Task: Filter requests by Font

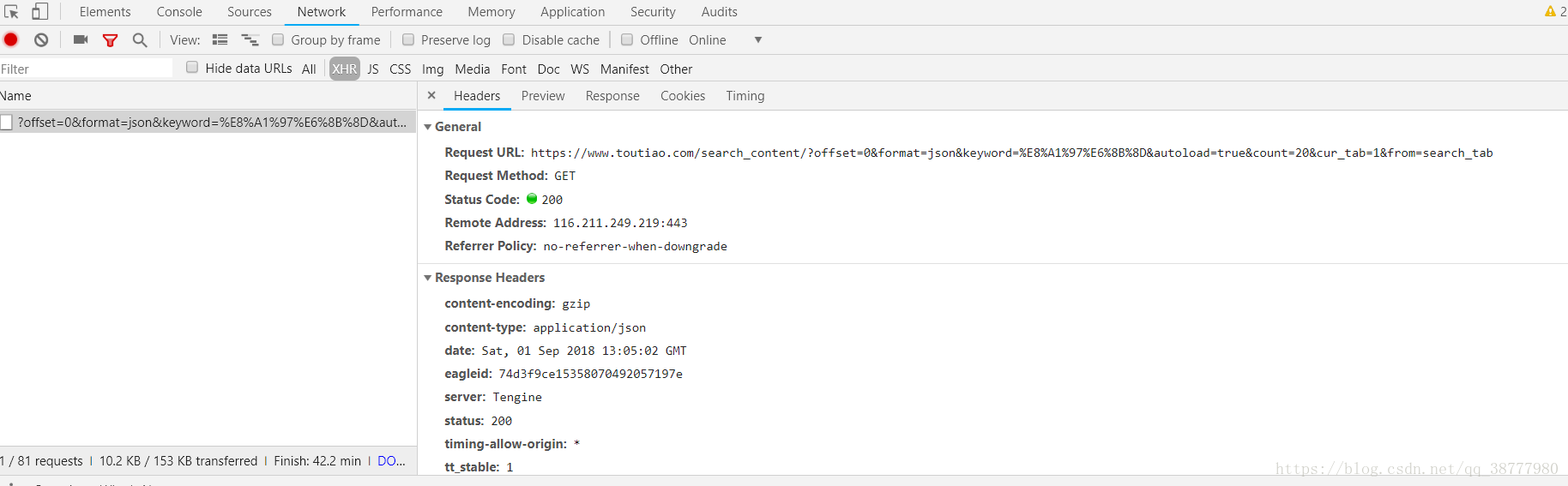Action: [x=514, y=69]
